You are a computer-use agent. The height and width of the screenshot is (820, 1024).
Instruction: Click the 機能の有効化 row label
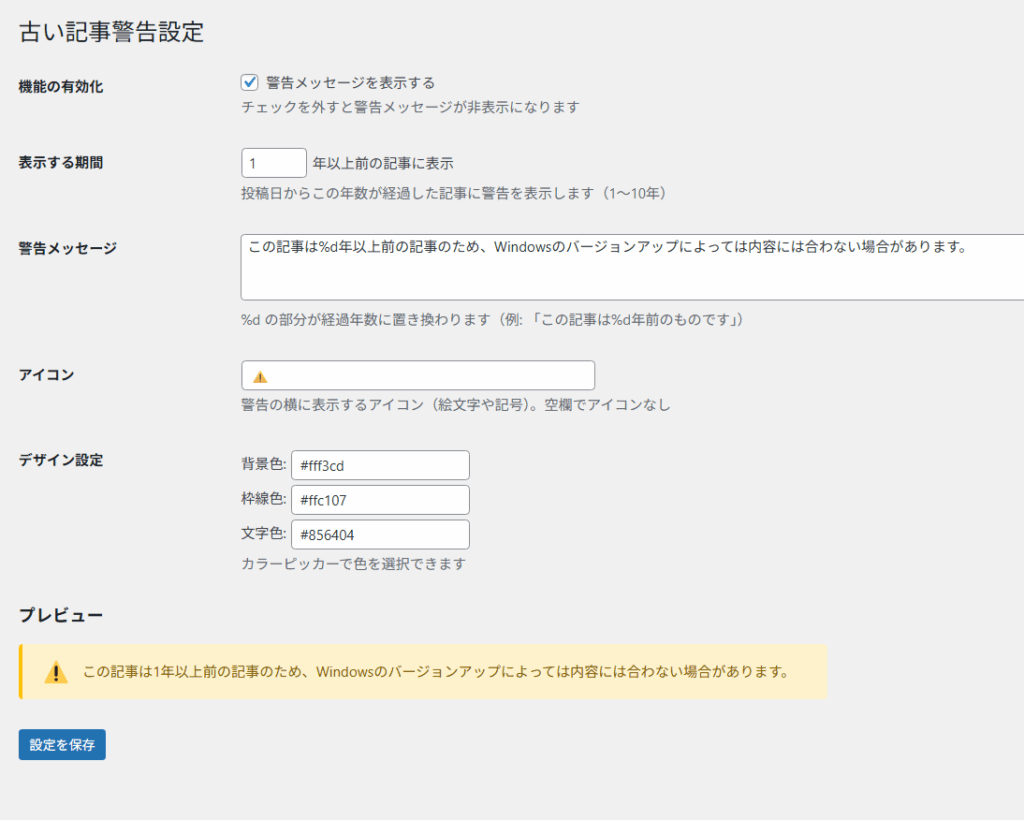click(x=61, y=87)
